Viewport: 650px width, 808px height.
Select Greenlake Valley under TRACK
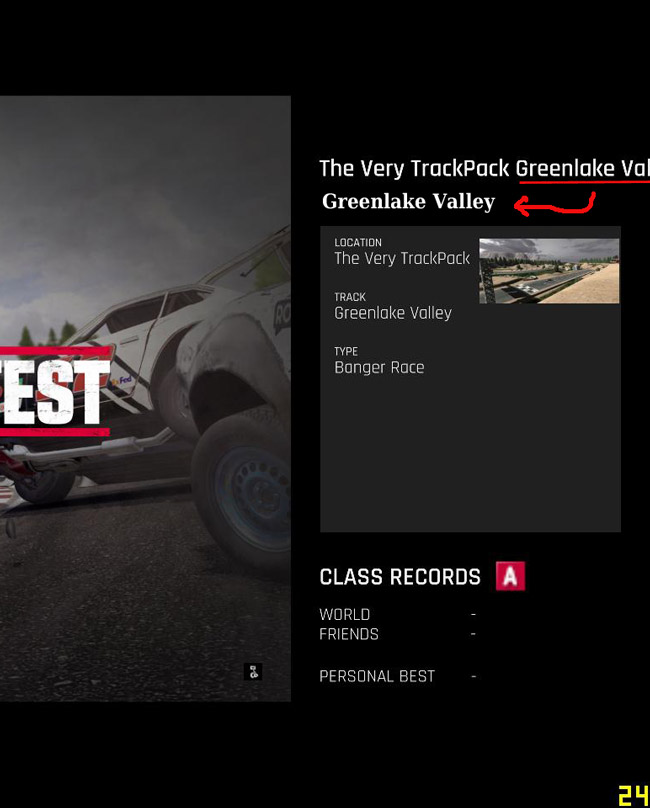point(393,313)
